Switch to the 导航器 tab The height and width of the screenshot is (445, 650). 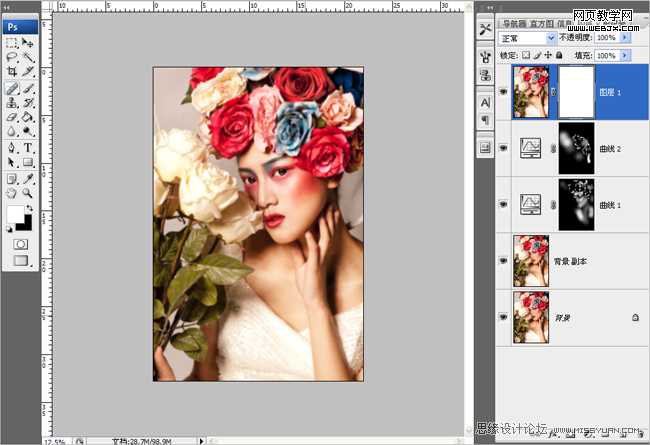[x=514, y=23]
